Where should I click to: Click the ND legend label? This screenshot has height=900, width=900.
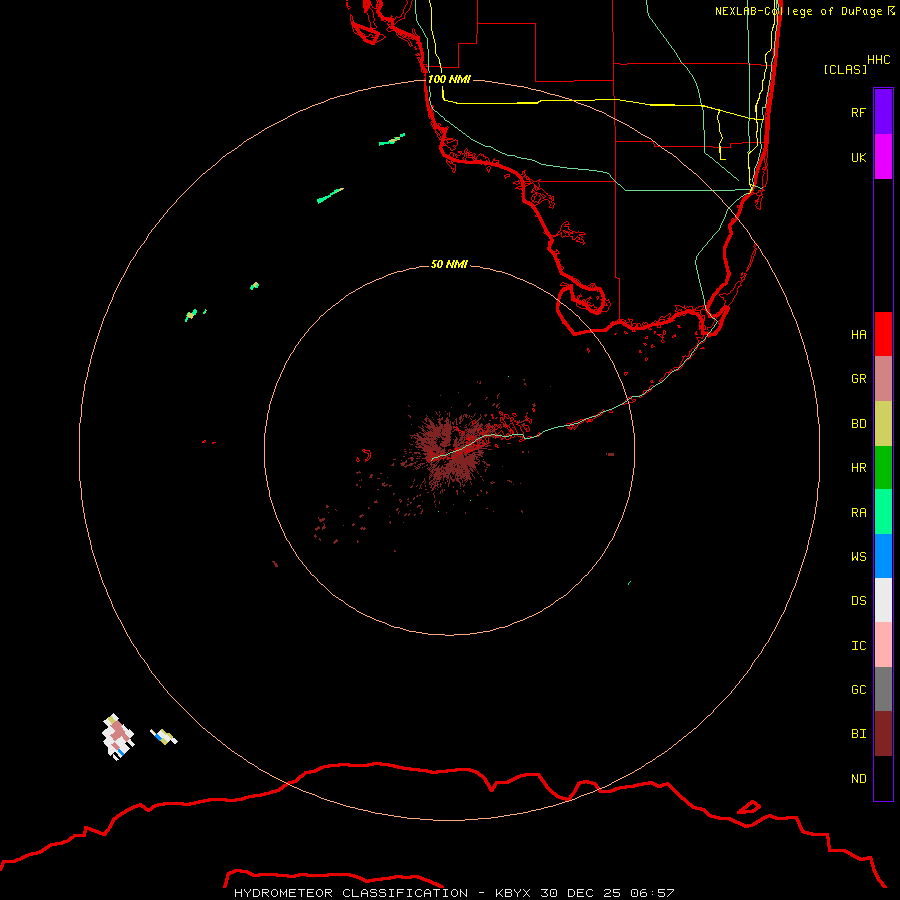(x=858, y=779)
